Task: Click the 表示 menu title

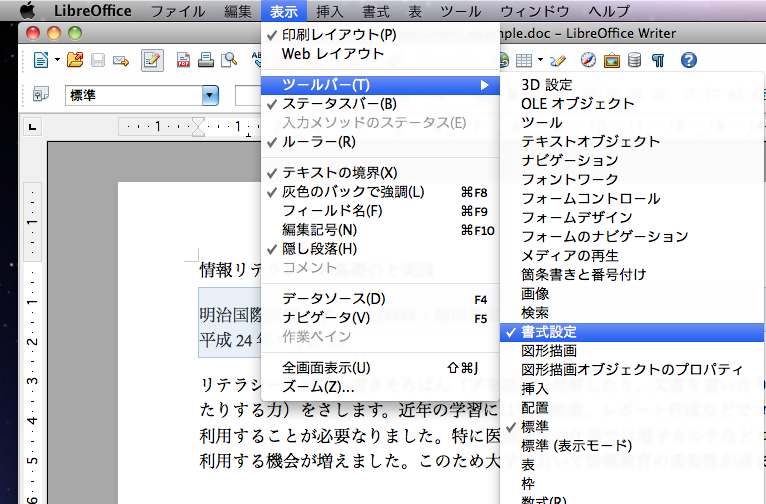Action: [x=284, y=10]
